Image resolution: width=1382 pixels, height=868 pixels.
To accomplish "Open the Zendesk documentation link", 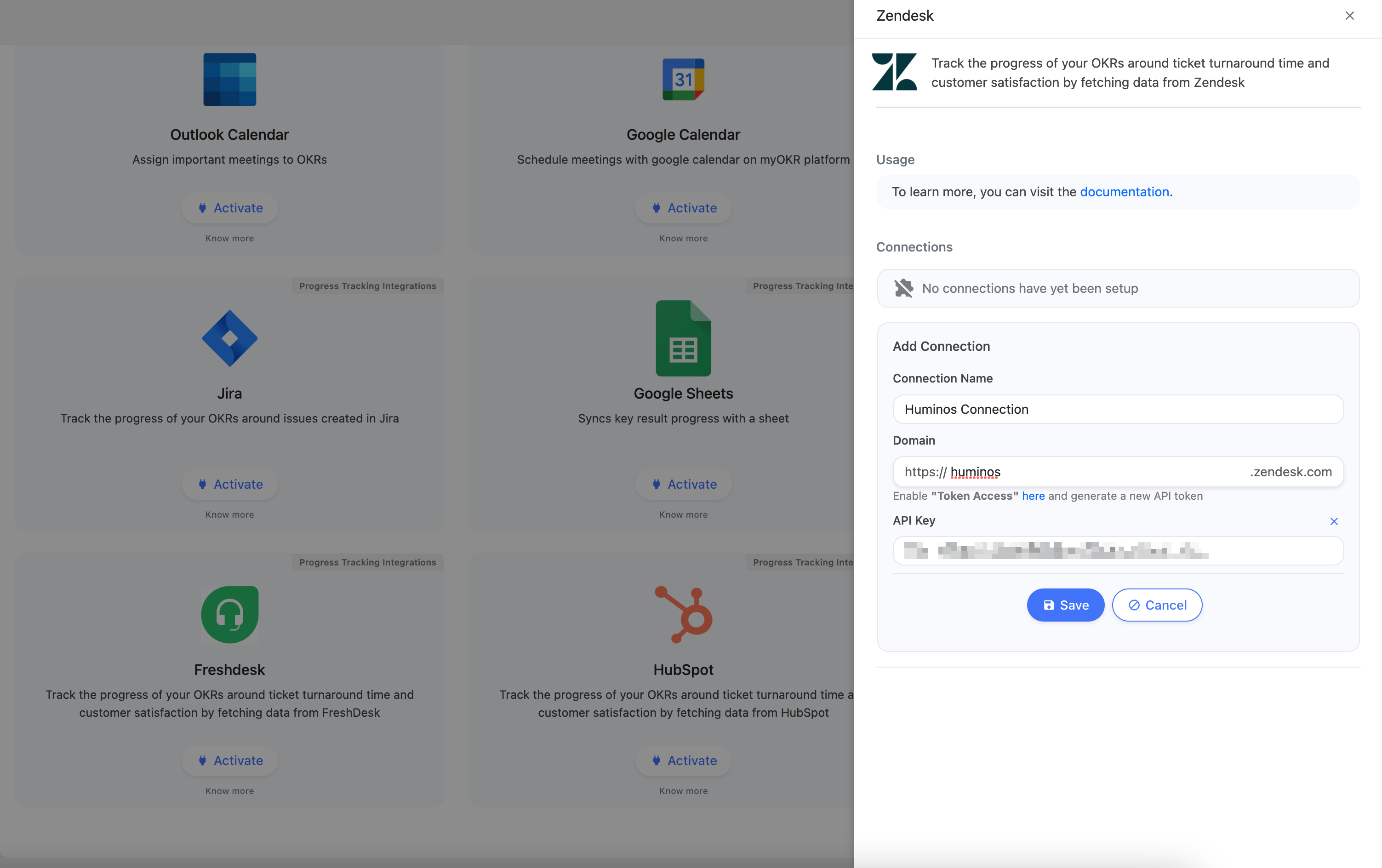I will point(1124,192).
